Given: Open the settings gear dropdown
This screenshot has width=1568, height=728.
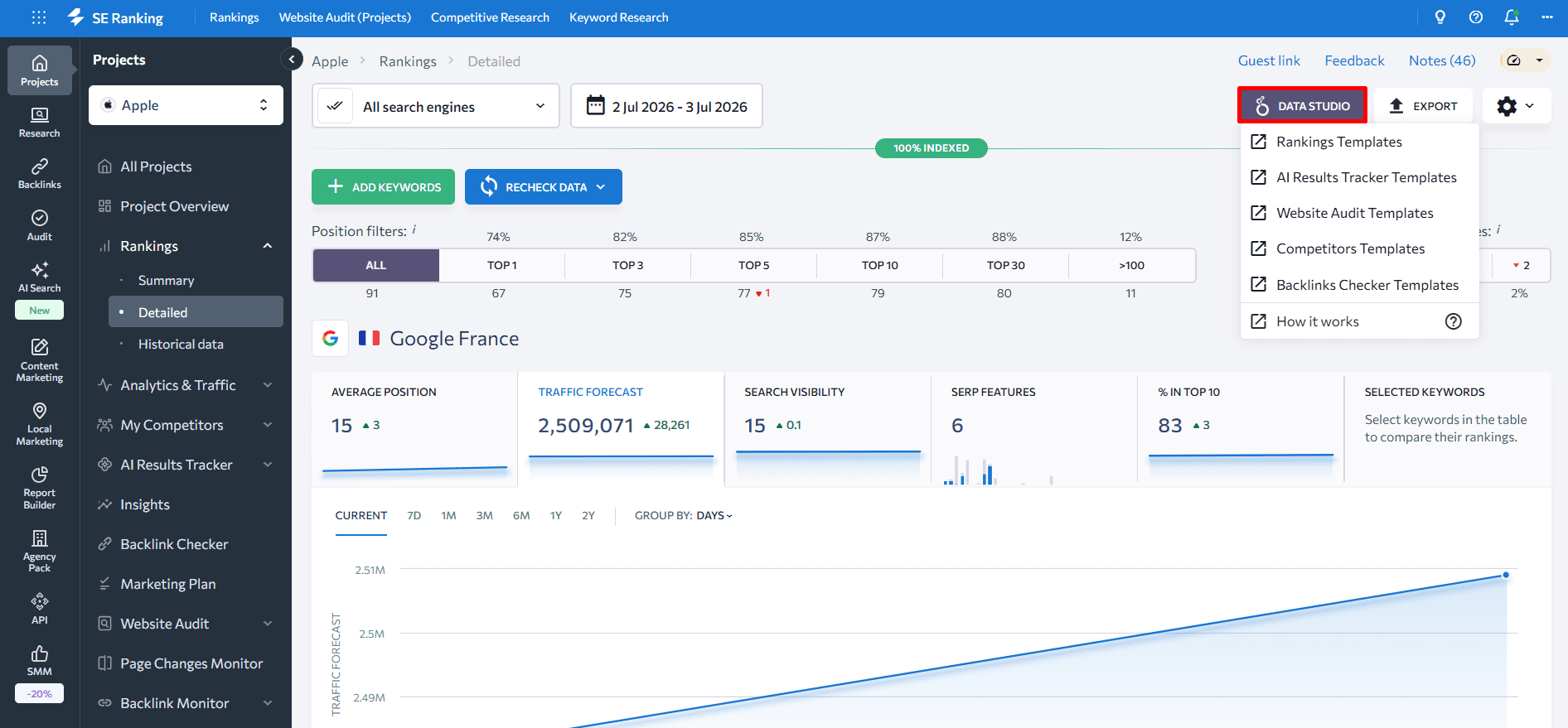Looking at the screenshot, I should click(x=1517, y=106).
